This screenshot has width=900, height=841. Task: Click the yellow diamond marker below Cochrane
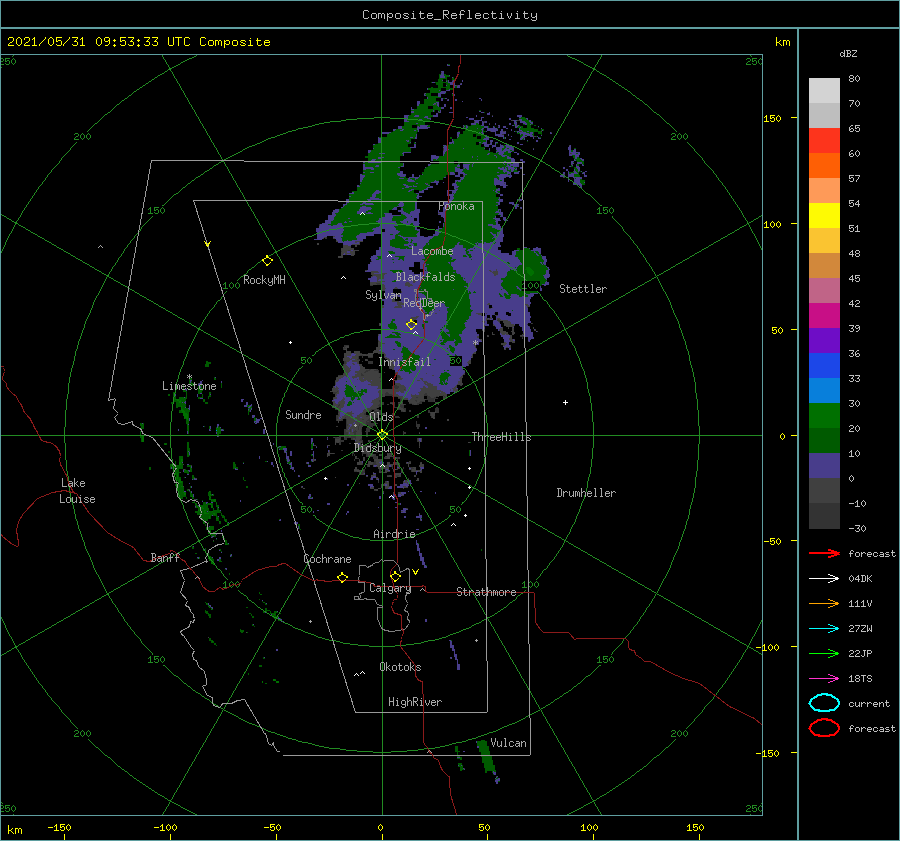click(343, 577)
